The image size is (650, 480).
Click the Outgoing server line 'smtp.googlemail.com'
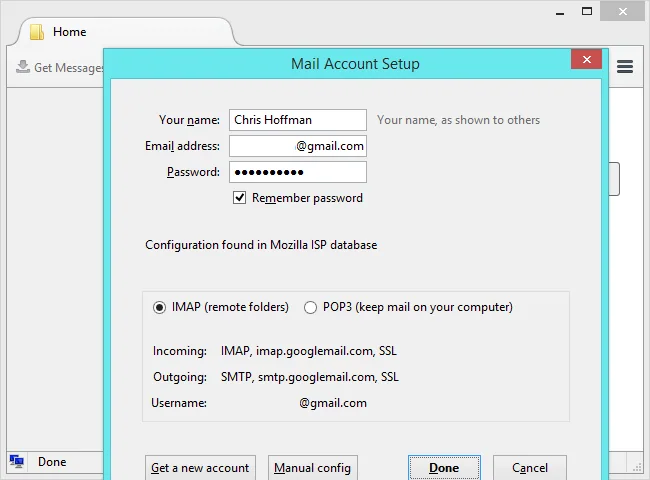(310, 377)
